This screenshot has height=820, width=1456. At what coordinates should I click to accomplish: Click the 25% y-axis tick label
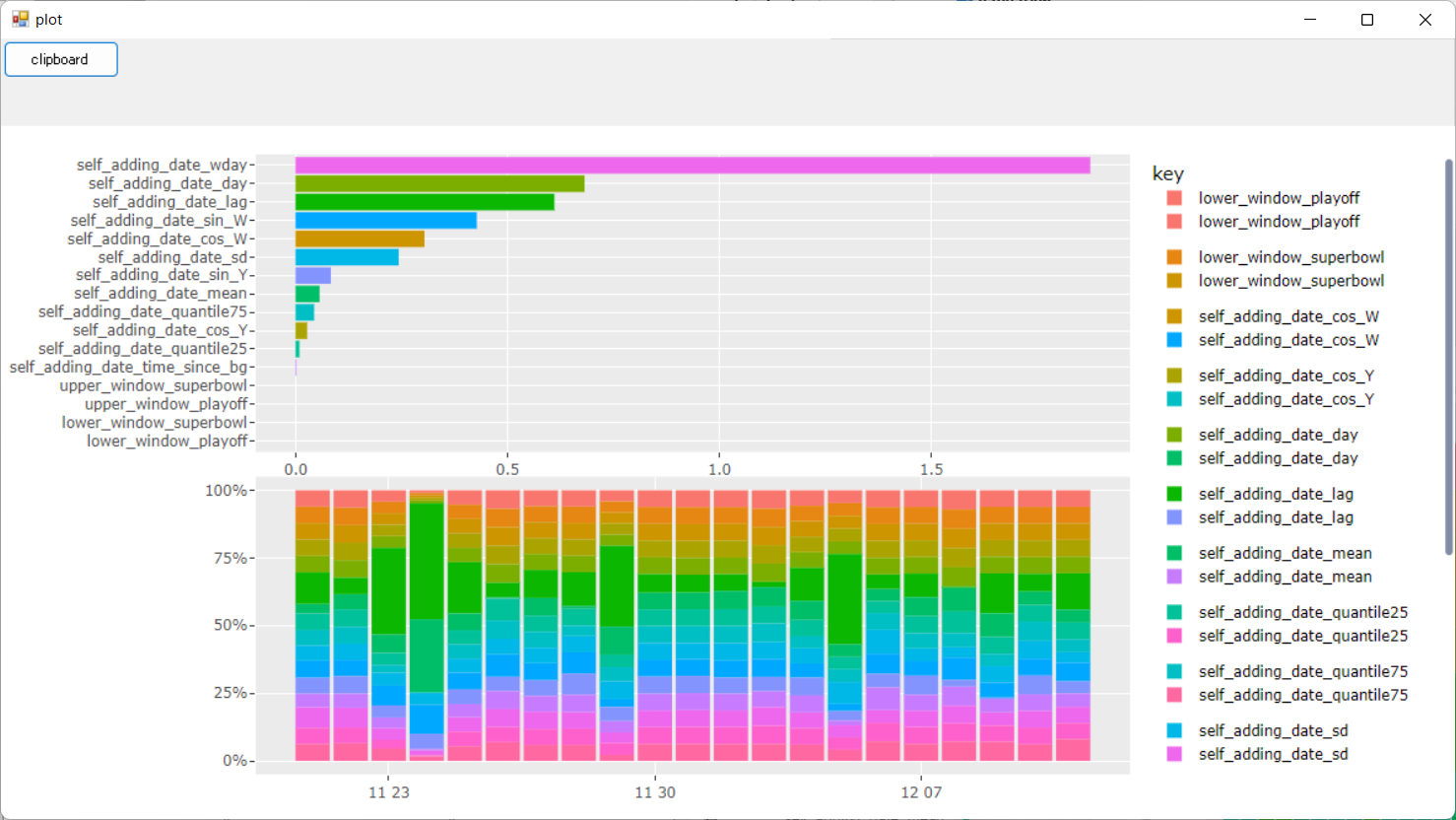point(232,693)
